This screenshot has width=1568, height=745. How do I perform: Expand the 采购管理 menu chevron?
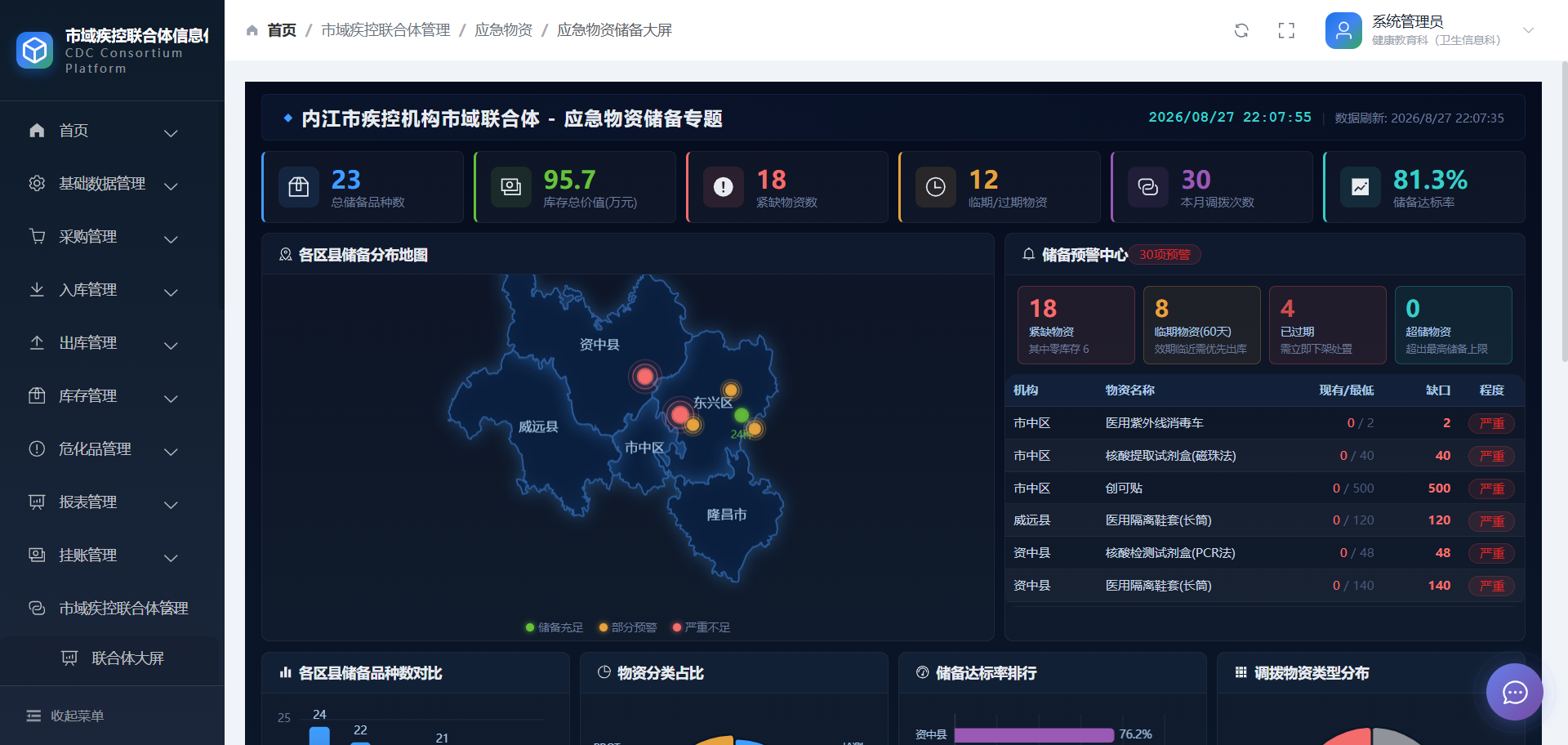tap(171, 239)
